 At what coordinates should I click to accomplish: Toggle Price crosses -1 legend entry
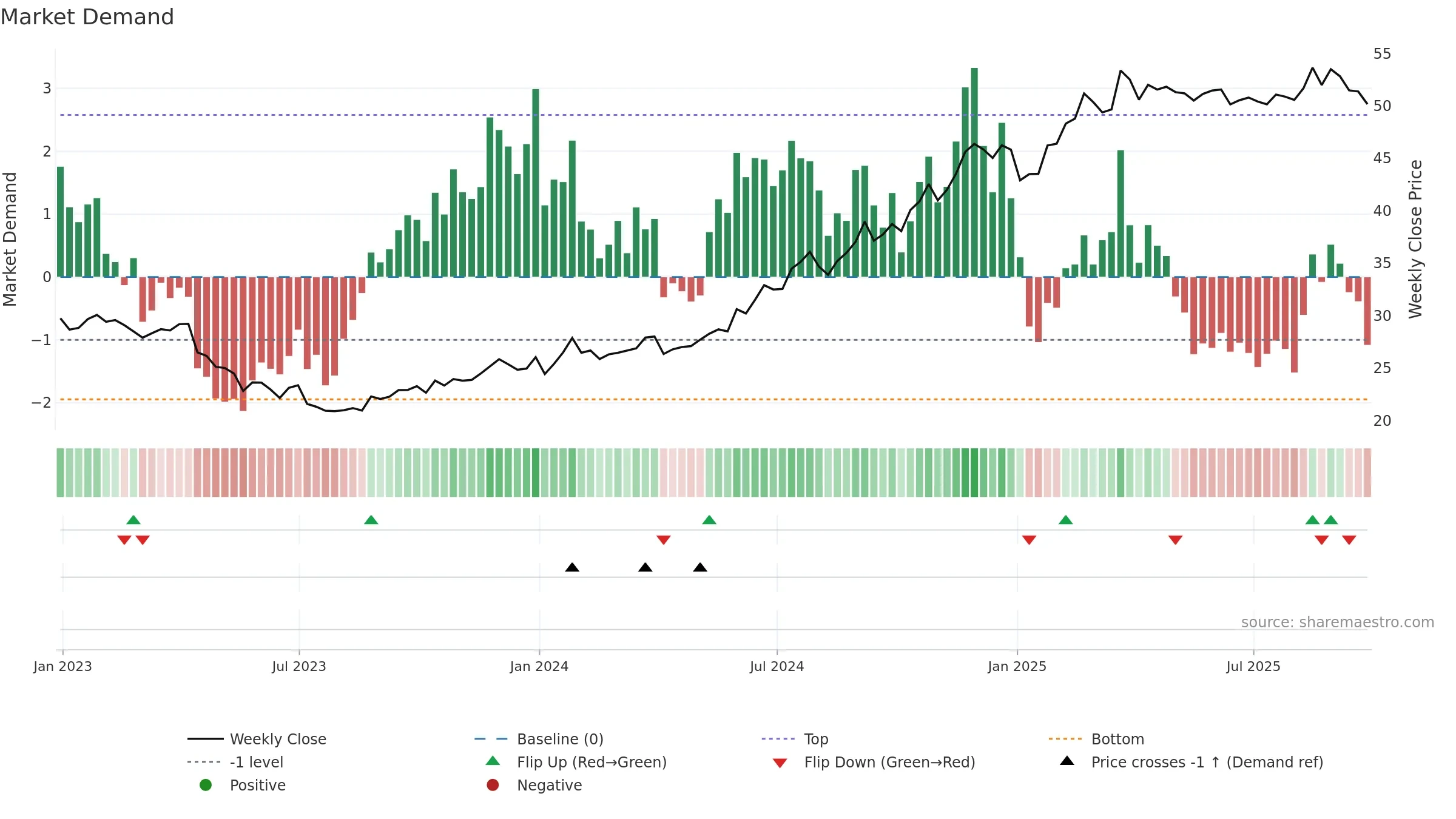tap(1191, 762)
